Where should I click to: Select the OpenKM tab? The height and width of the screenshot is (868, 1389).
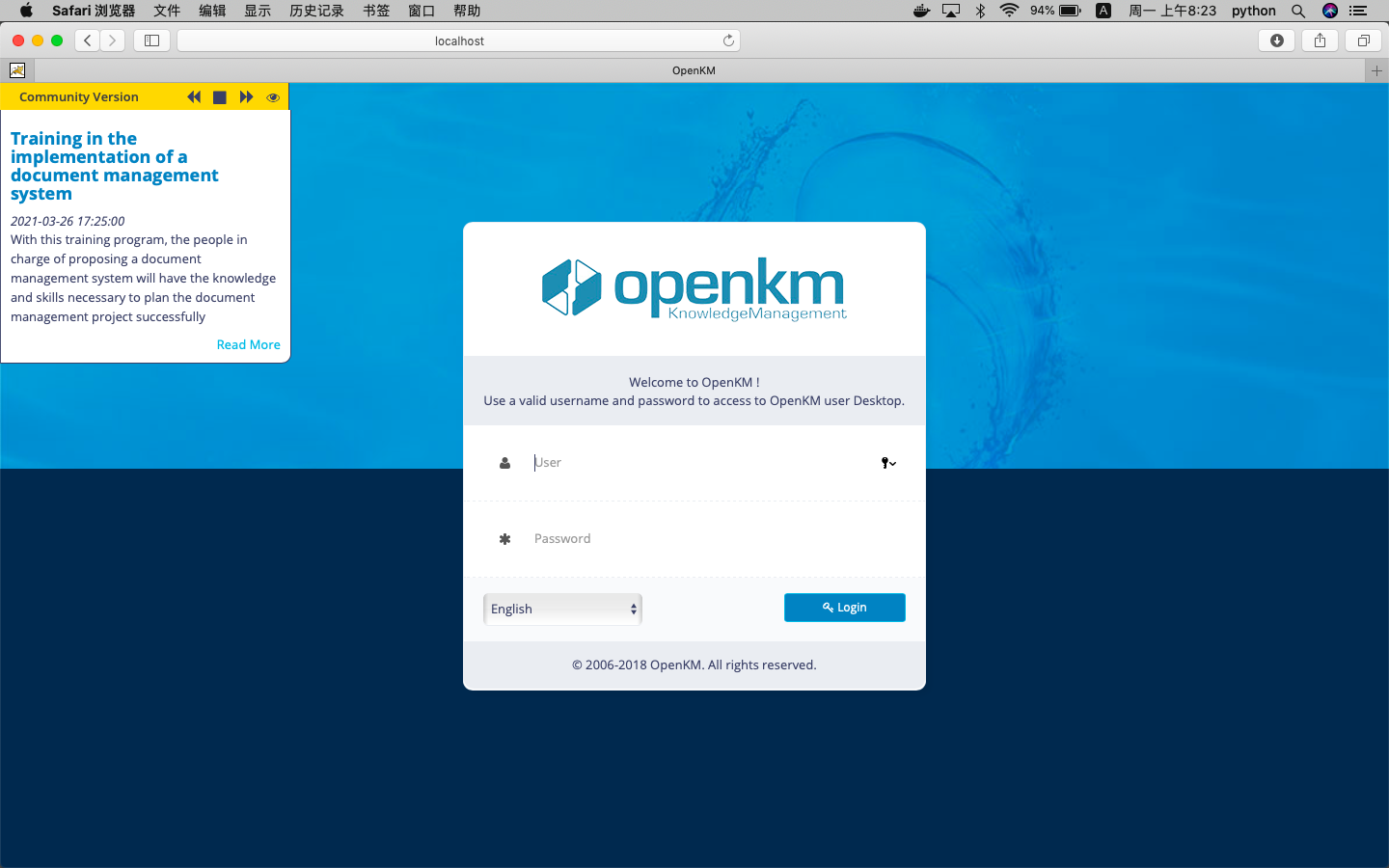[x=694, y=69]
